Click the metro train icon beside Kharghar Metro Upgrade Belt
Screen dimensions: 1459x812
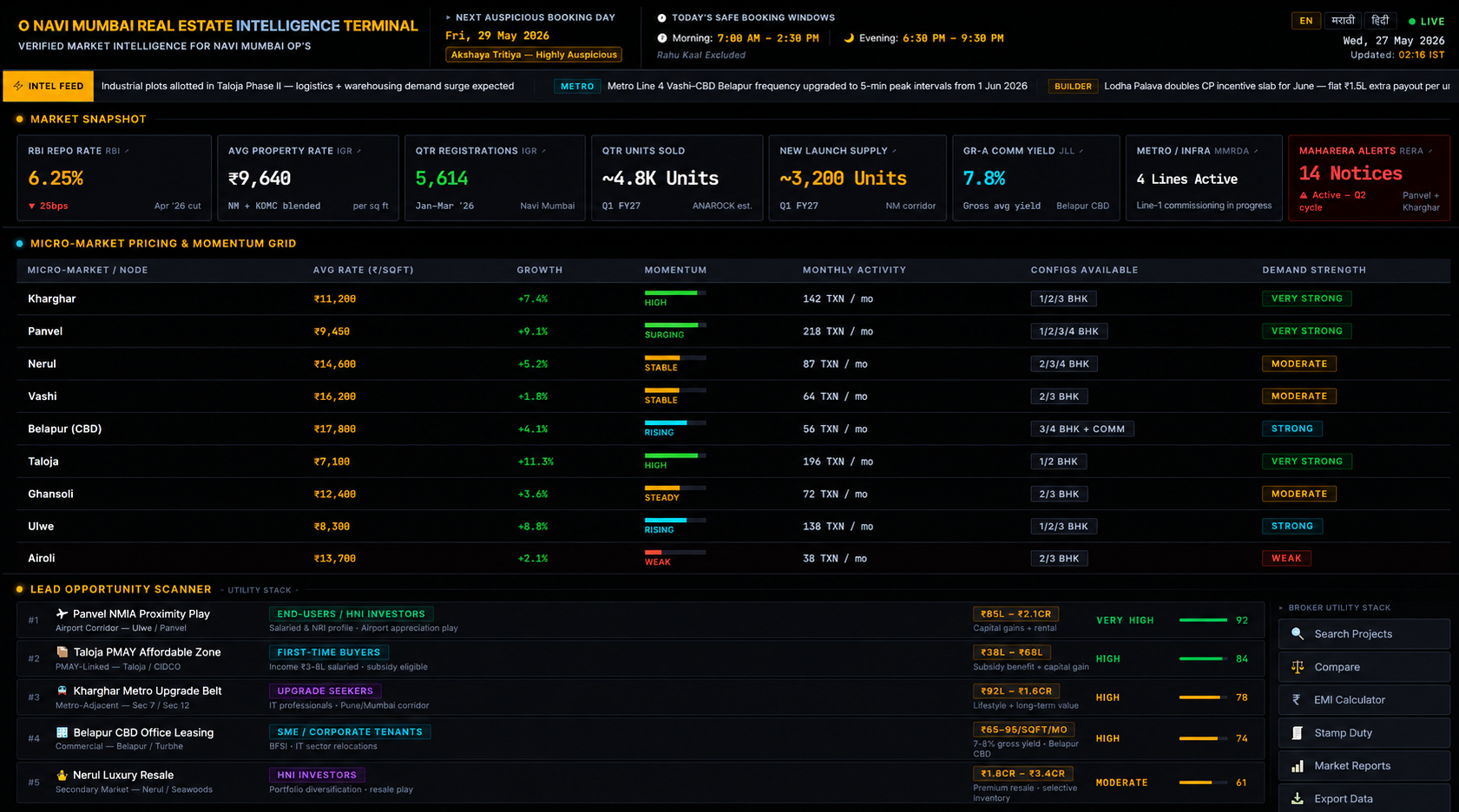coord(62,691)
